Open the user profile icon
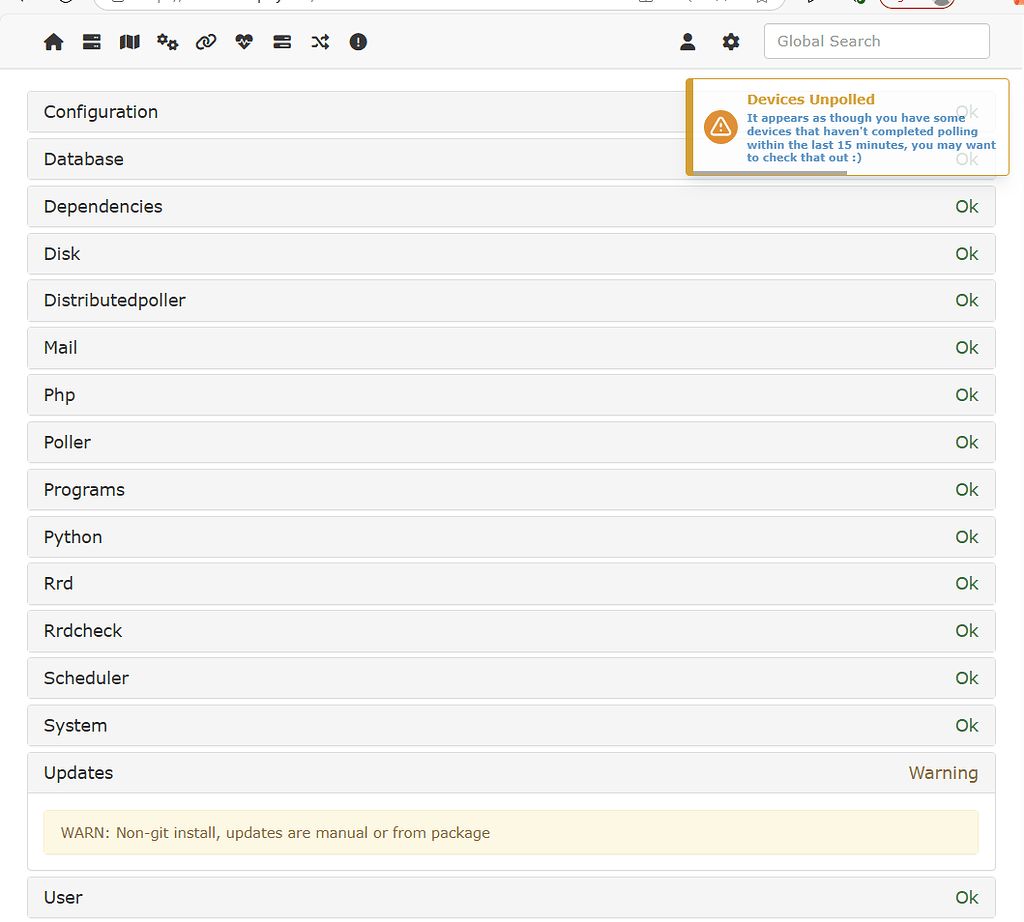Viewport: 1024px width, 922px height. [687, 42]
